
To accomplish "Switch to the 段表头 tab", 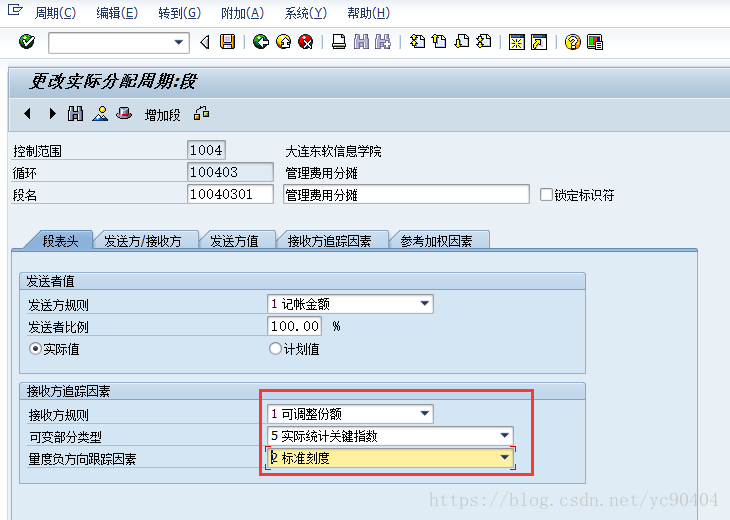I will pyautogui.click(x=60, y=241).
